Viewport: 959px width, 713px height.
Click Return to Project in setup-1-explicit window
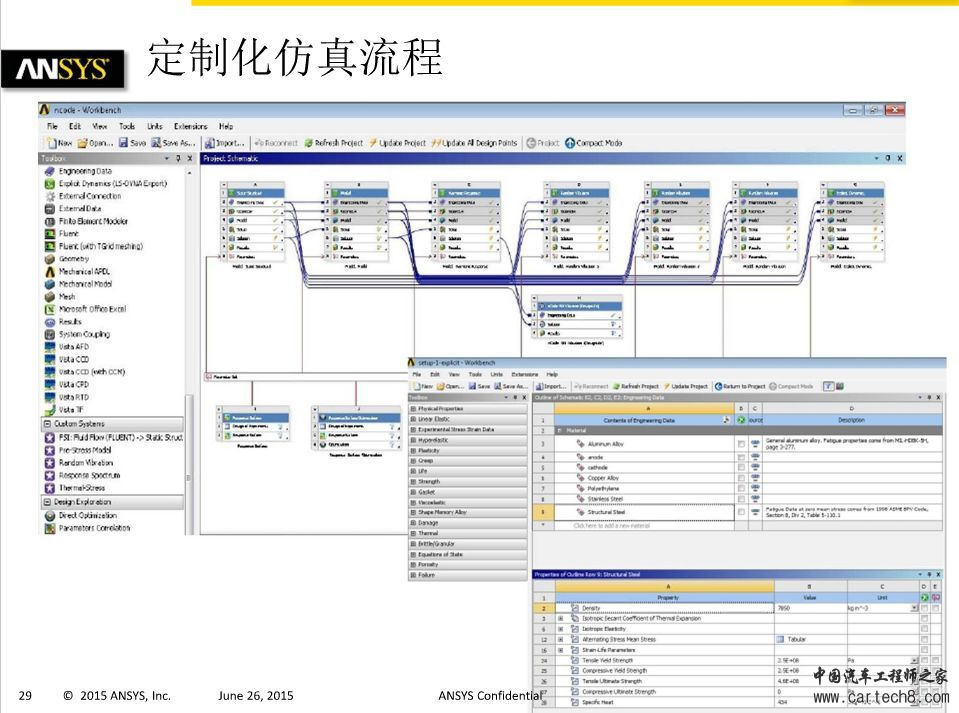point(740,386)
